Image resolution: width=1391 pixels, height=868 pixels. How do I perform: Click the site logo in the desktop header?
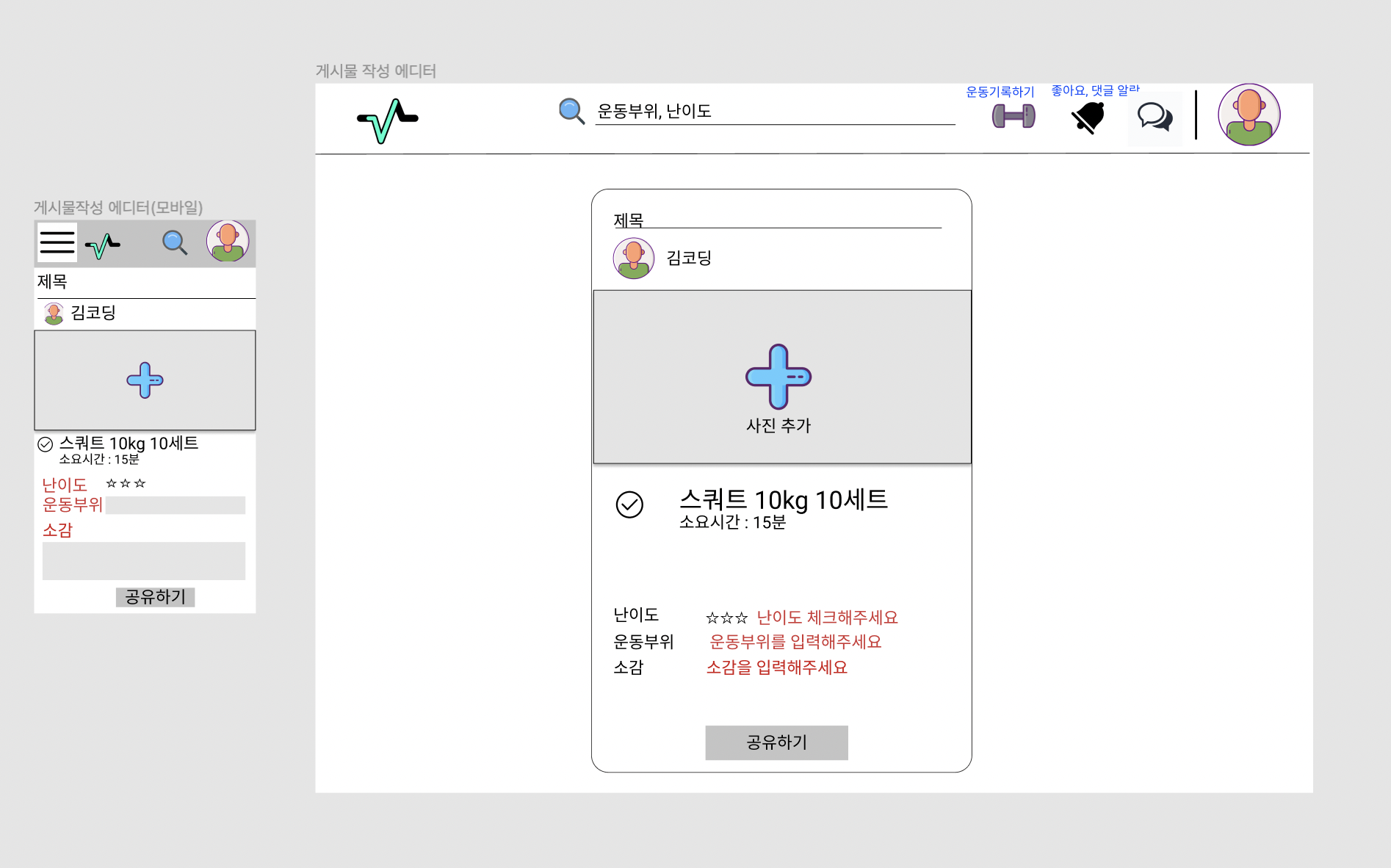(x=386, y=117)
